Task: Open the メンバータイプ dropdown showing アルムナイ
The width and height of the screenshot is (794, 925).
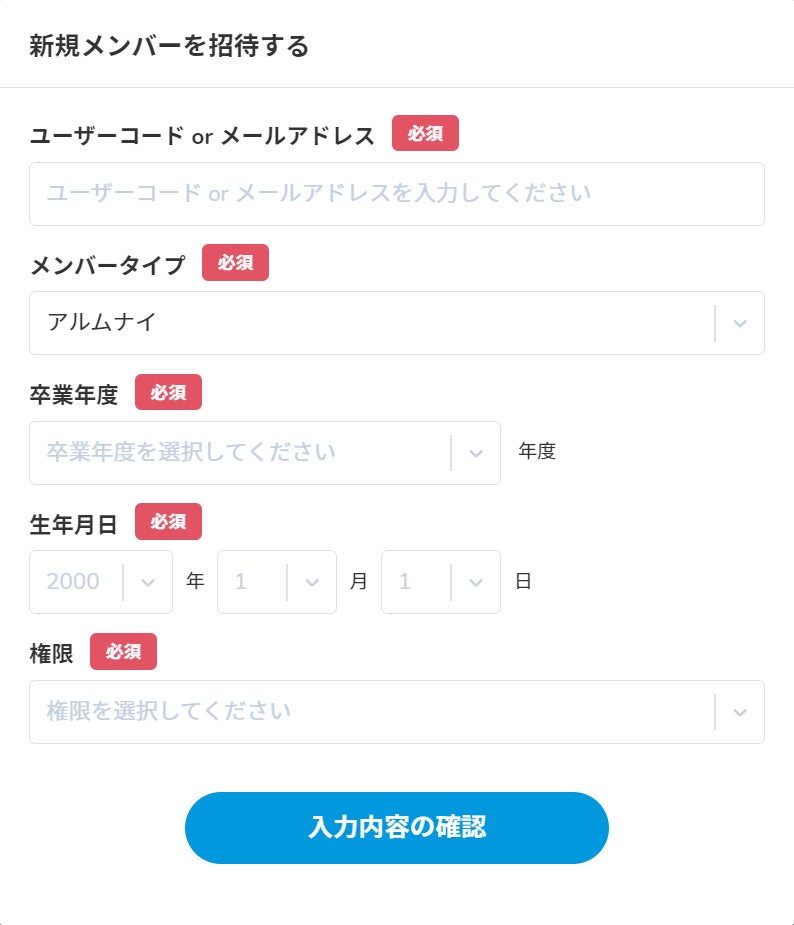Action: (x=370, y=323)
